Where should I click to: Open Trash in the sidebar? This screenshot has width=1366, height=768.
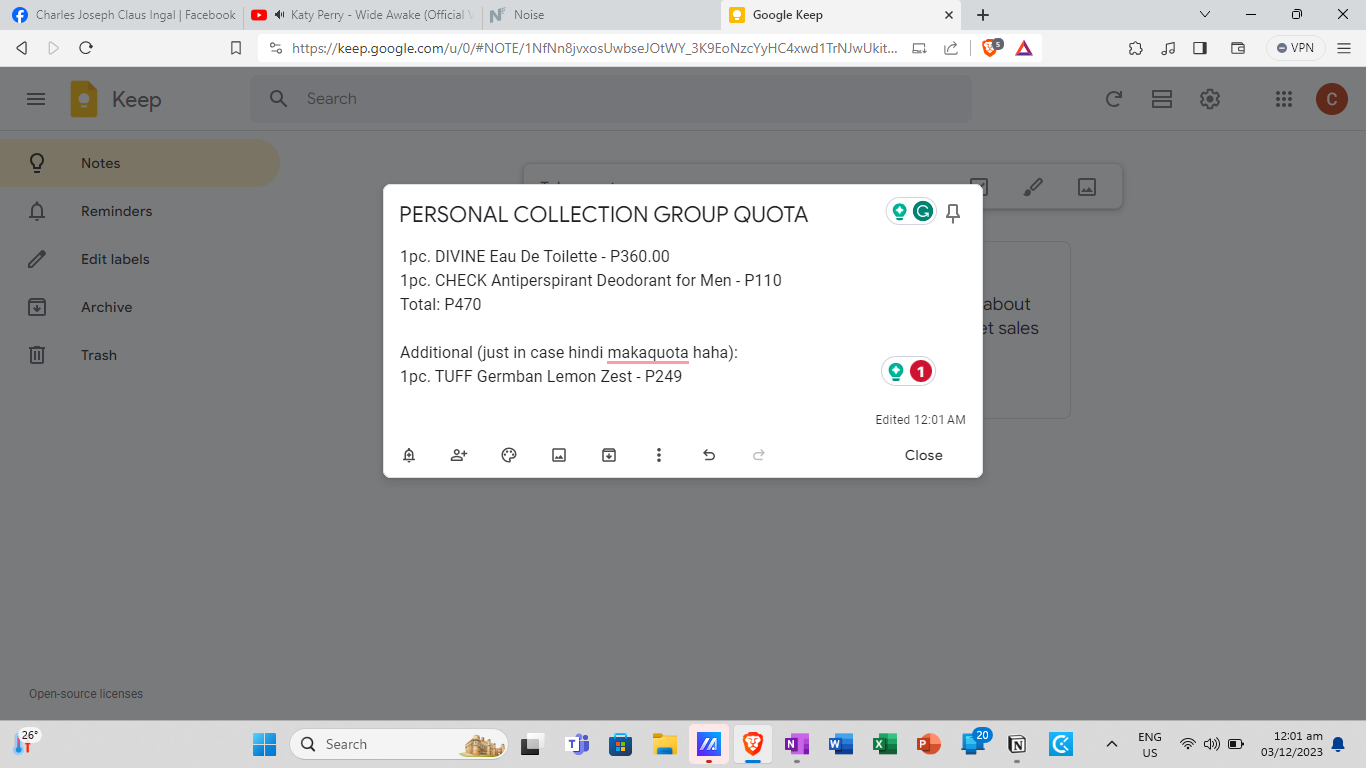[x=139, y=355]
